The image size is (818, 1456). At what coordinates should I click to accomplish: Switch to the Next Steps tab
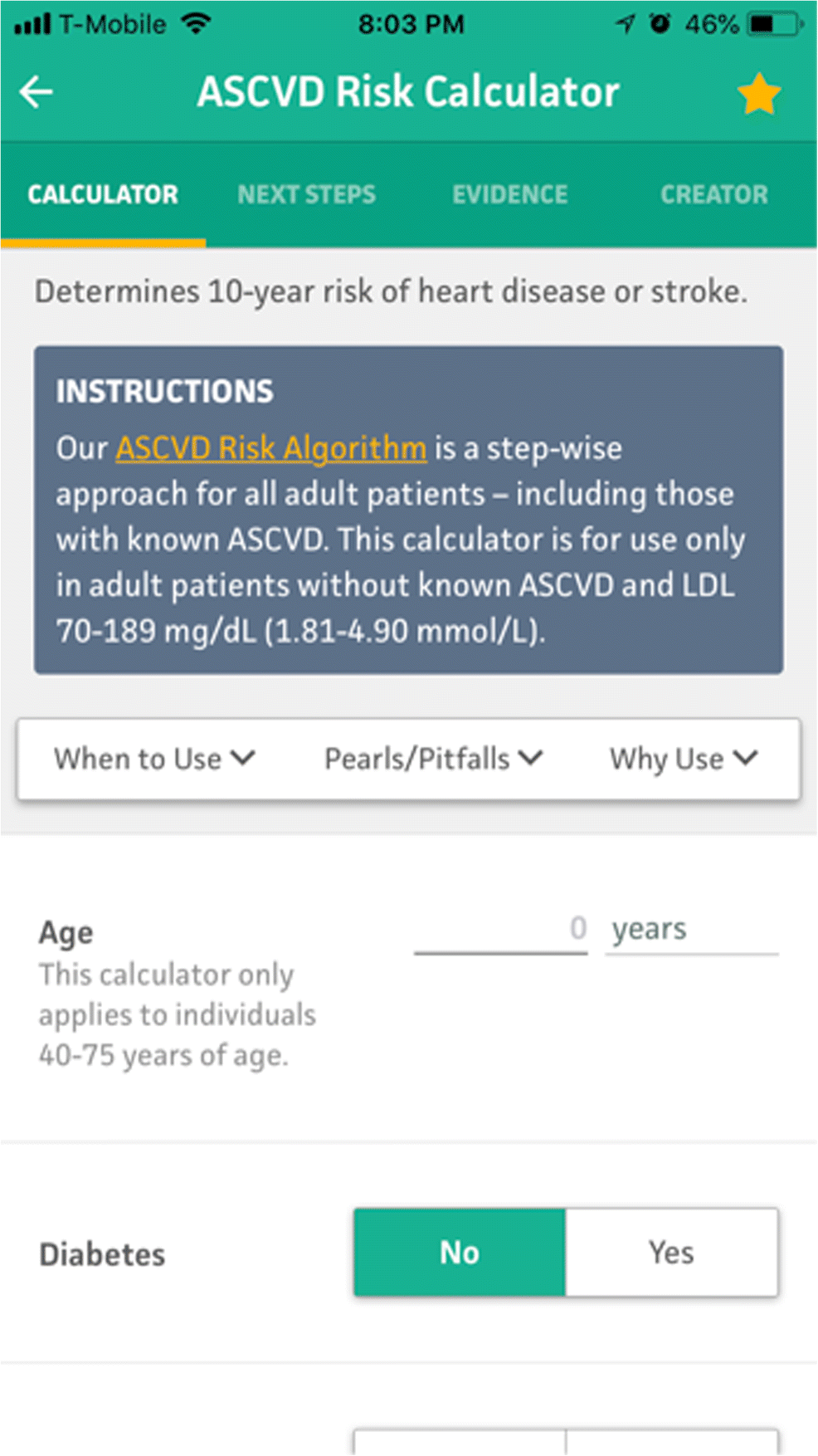point(306,194)
